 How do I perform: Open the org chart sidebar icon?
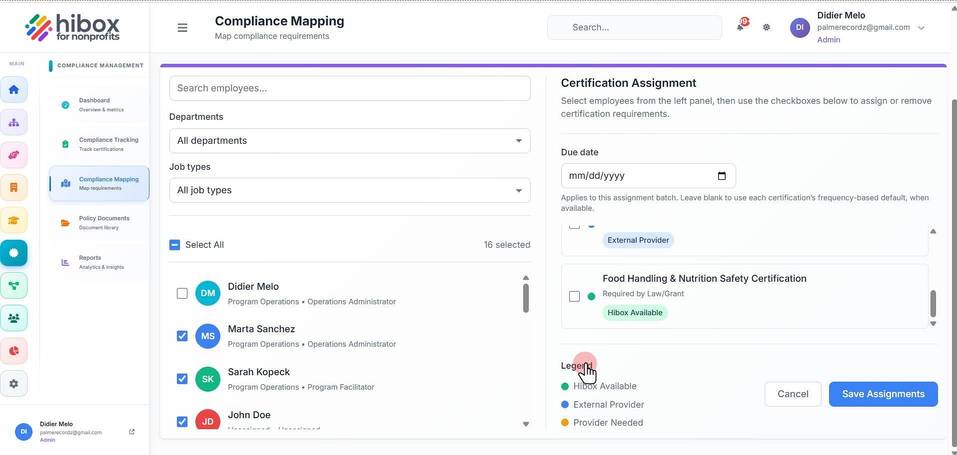click(13, 122)
